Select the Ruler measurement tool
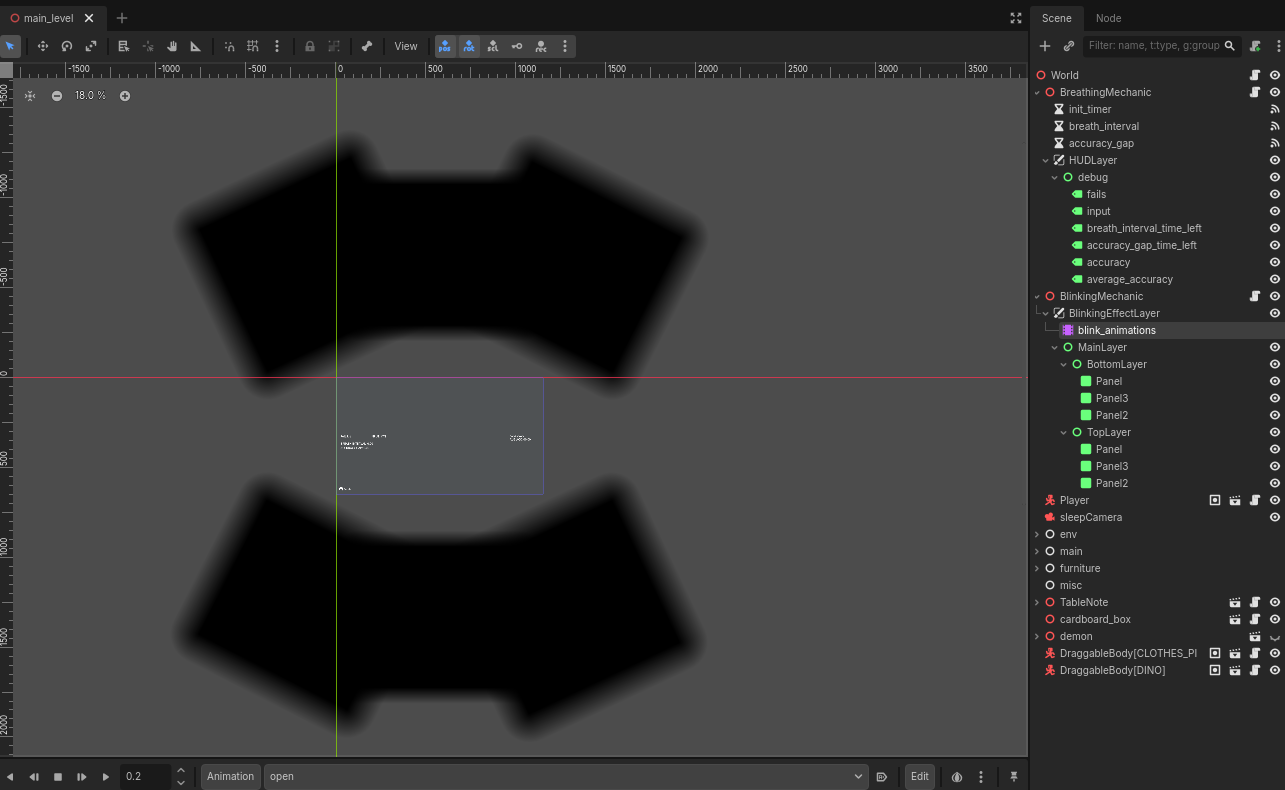Viewport: 1285px width, 790px height. tap(195, 46)
